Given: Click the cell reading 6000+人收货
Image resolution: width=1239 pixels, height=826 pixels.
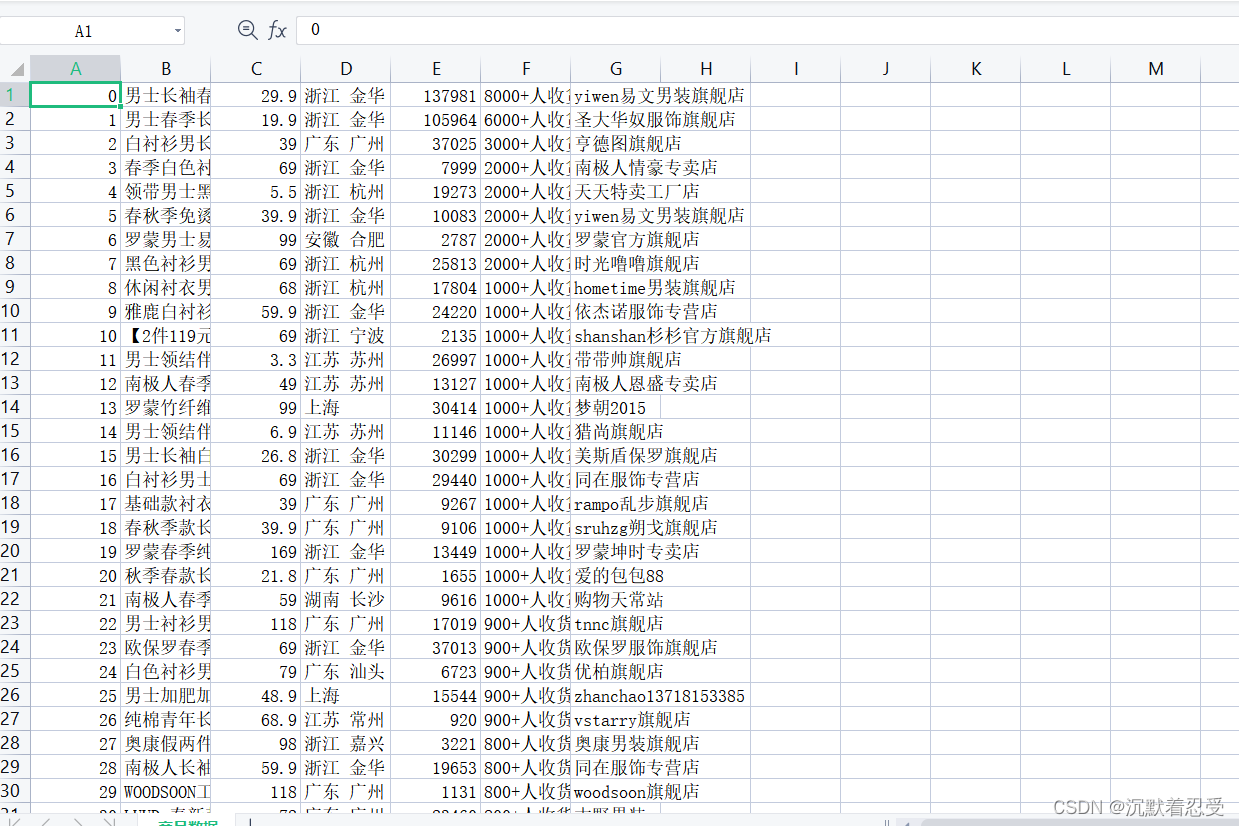Looking at the screenshot, I should [x=526, y=119].
